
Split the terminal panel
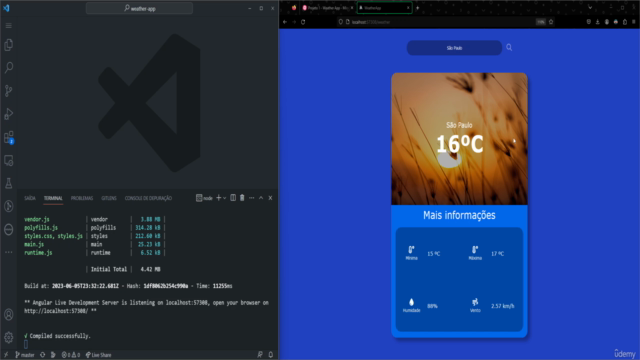233,198
